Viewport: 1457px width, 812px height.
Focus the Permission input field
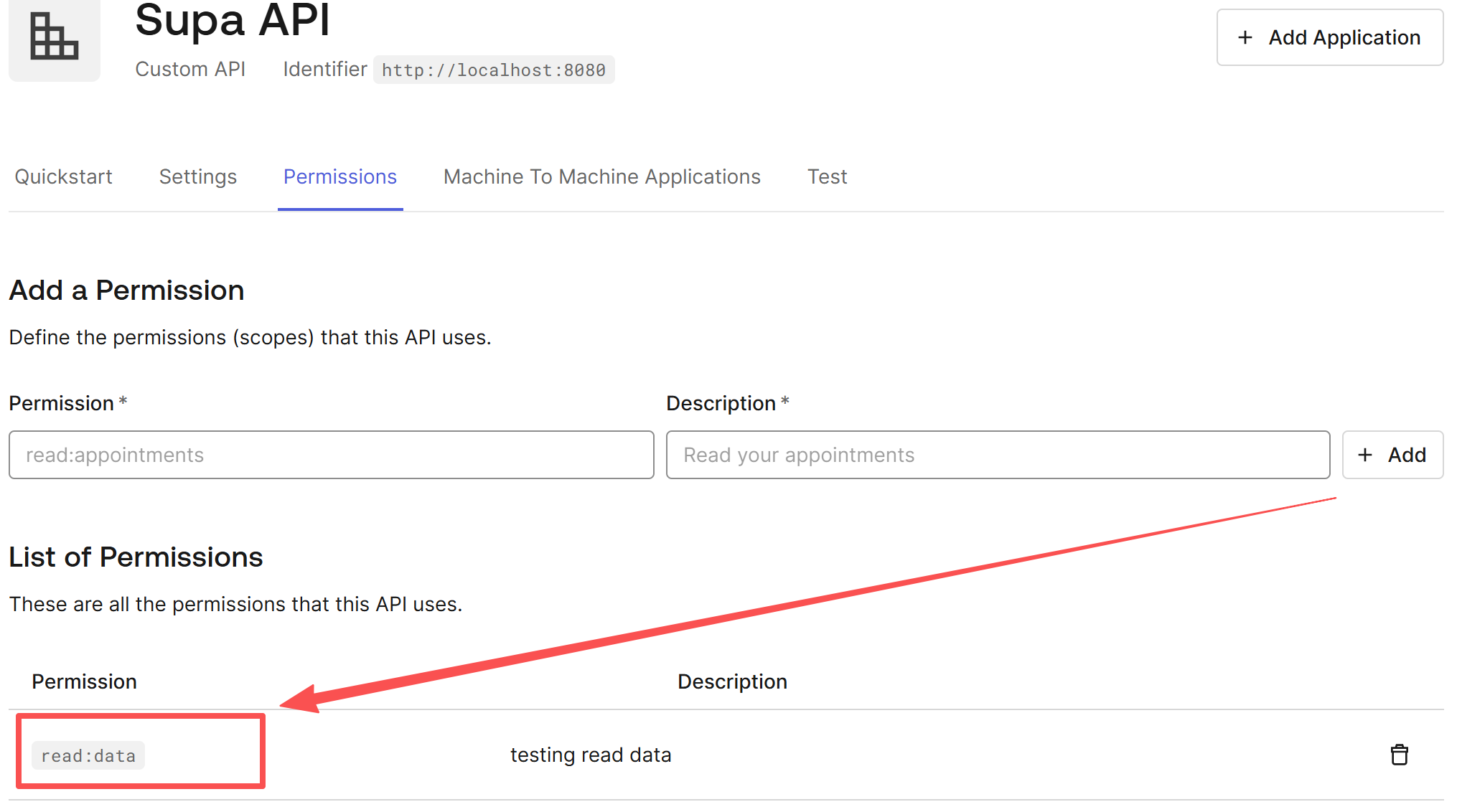coord(331,455)
